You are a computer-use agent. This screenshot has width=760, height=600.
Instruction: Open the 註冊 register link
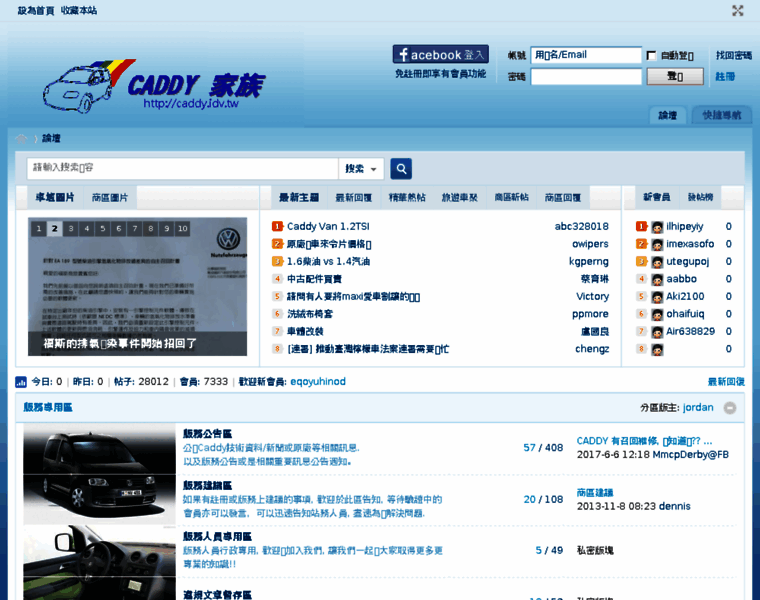point(725,77)
